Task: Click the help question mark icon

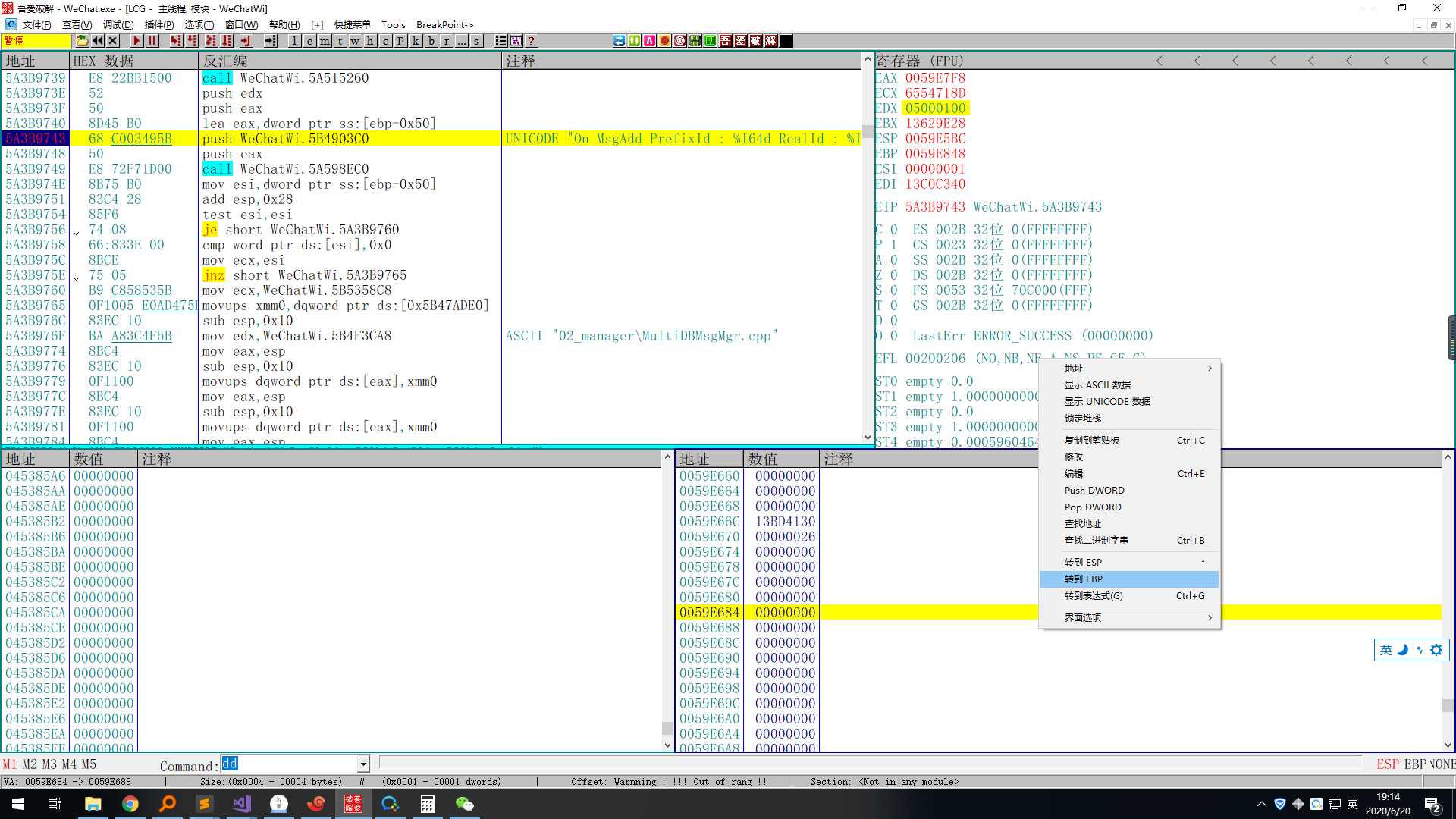Action: [532, 41]
